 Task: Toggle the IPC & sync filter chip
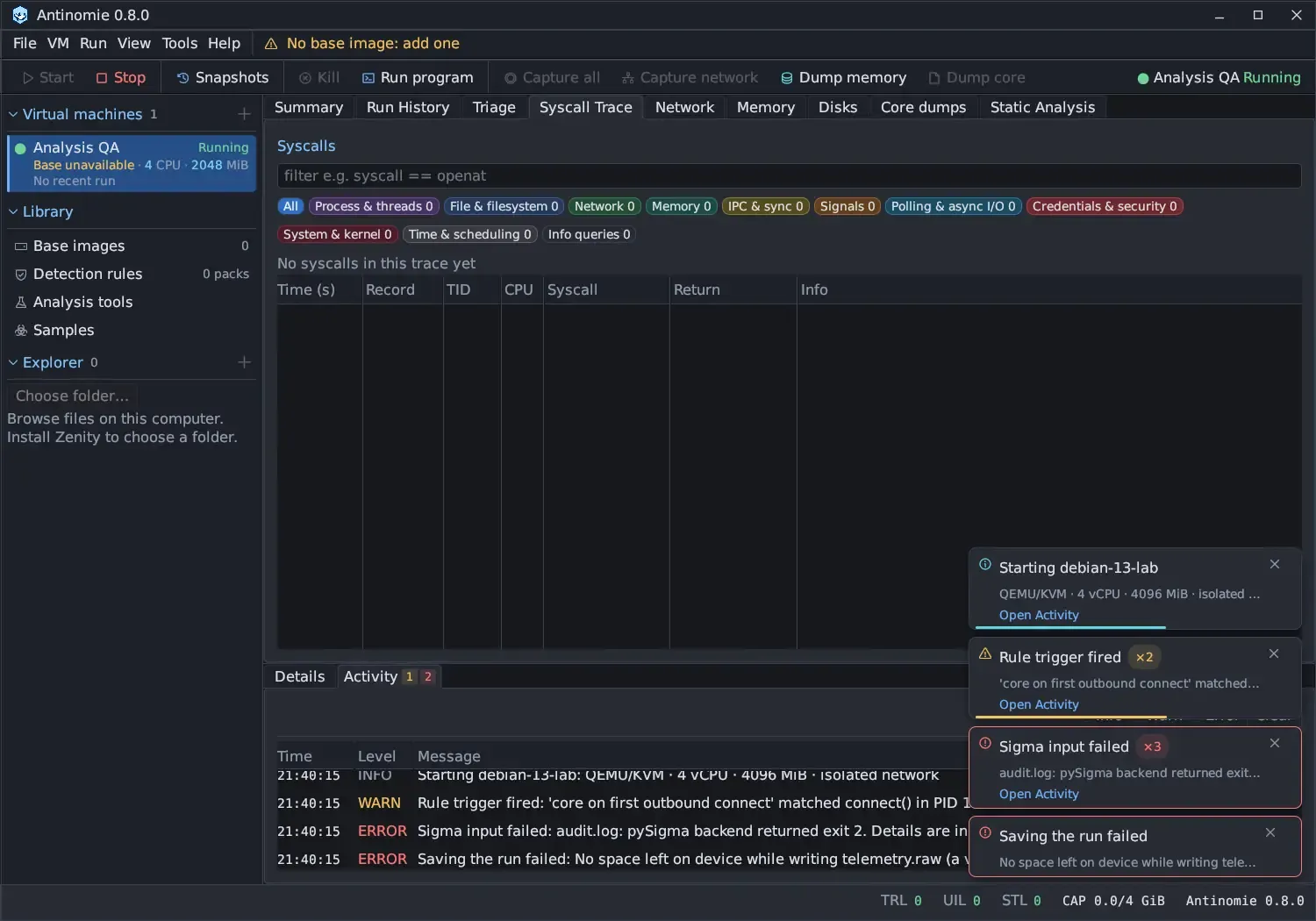[x=765, y=207]
